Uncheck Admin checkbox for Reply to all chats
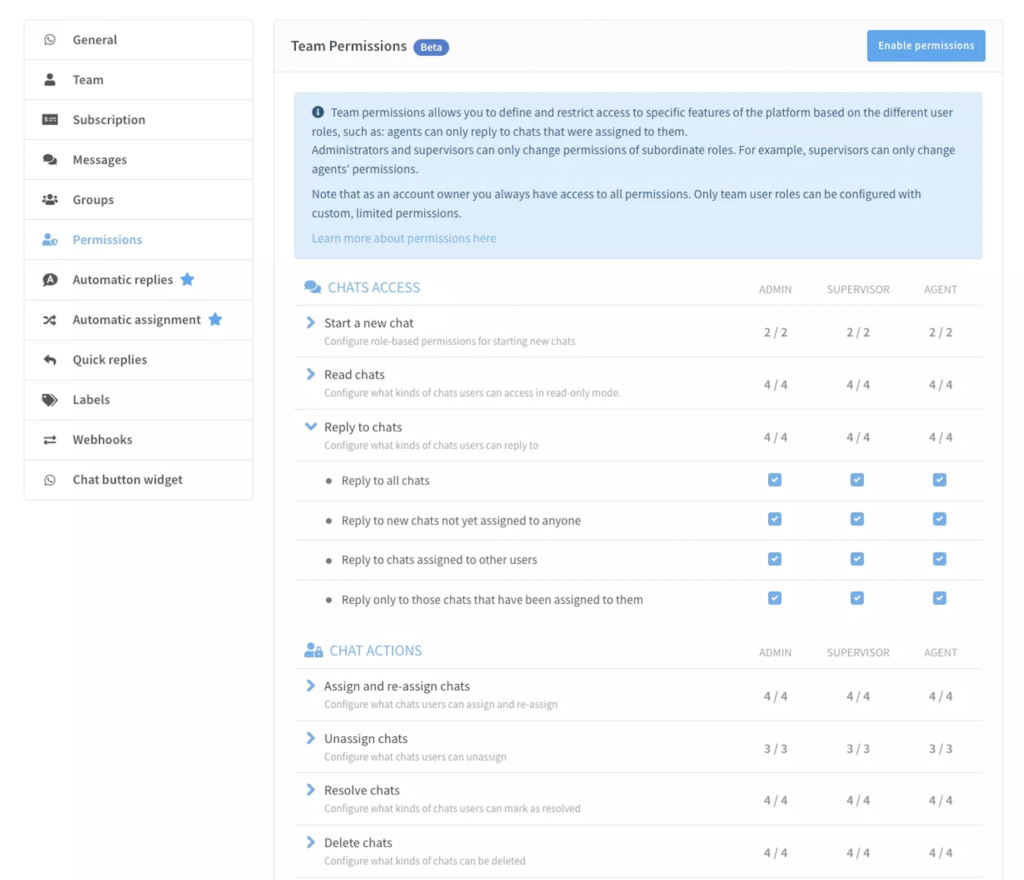The image size is (1024, 880). tap(775, 480)
